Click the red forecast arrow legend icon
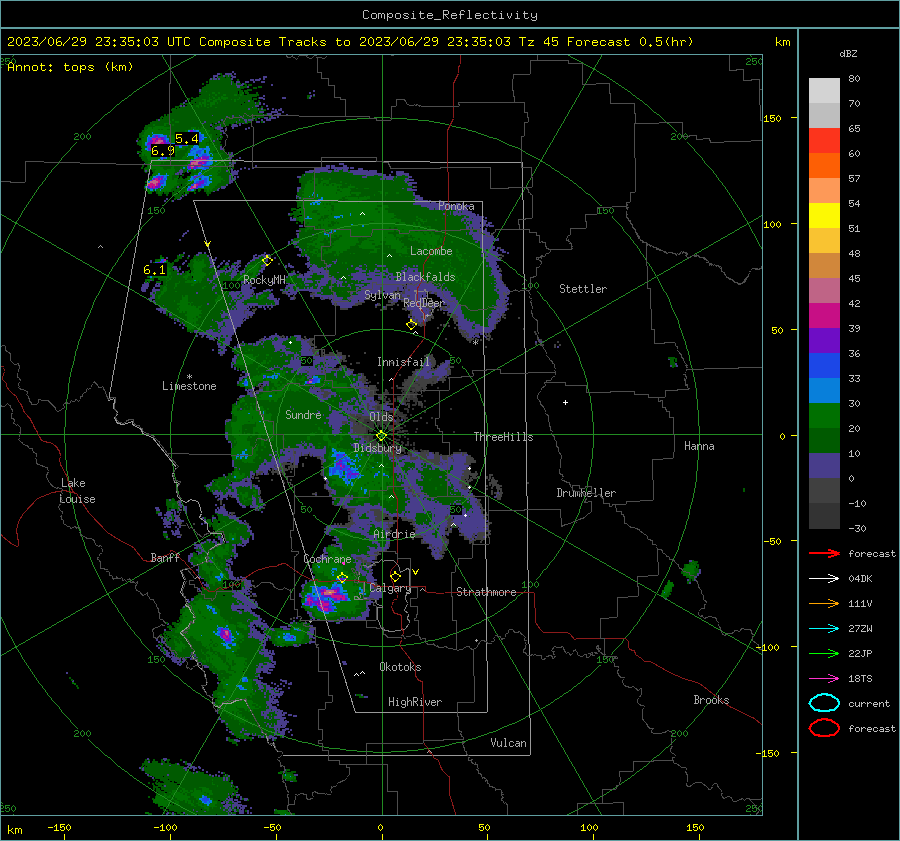 point(824,553)
